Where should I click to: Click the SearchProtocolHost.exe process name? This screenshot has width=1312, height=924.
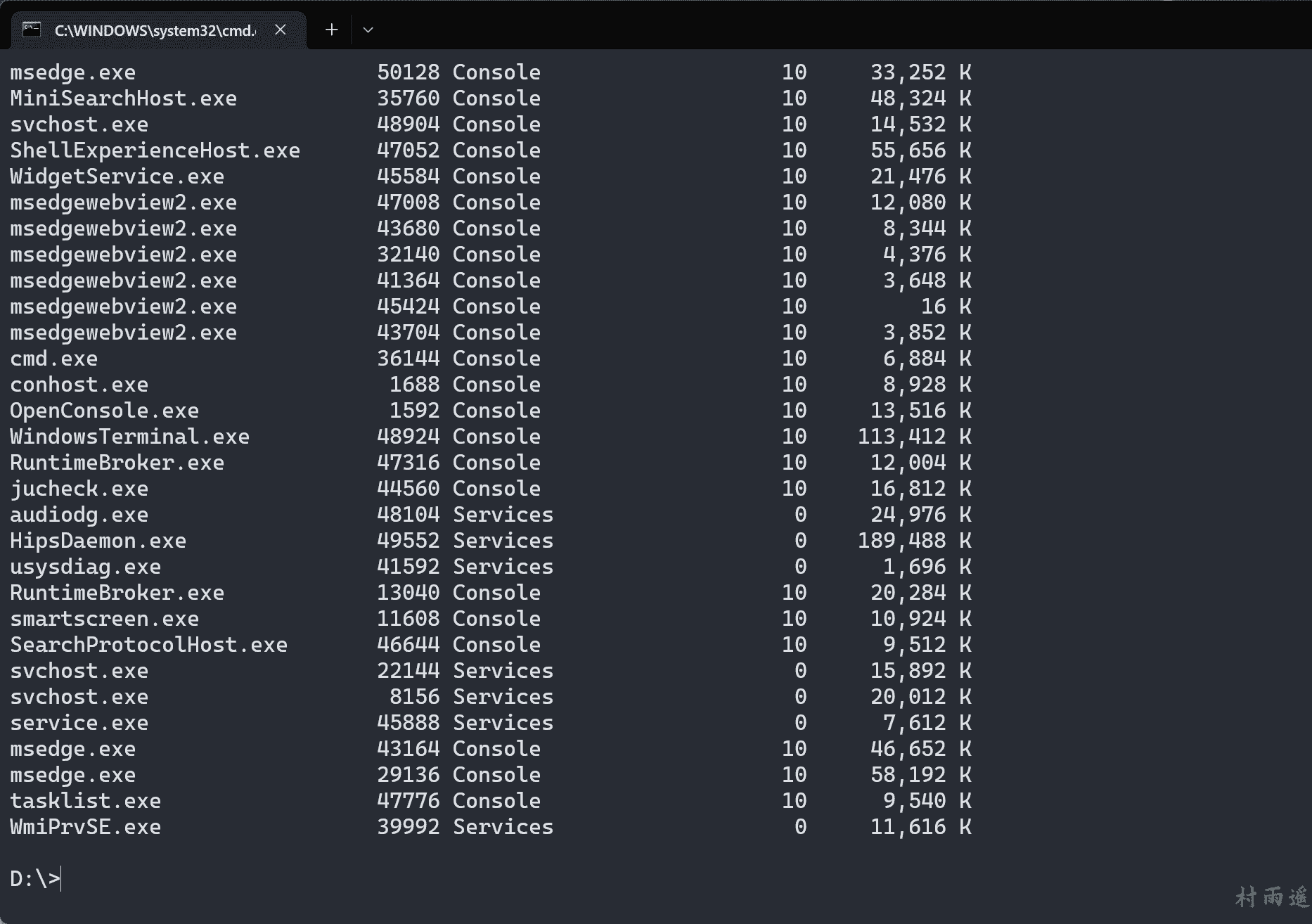[x=148, y=645]
